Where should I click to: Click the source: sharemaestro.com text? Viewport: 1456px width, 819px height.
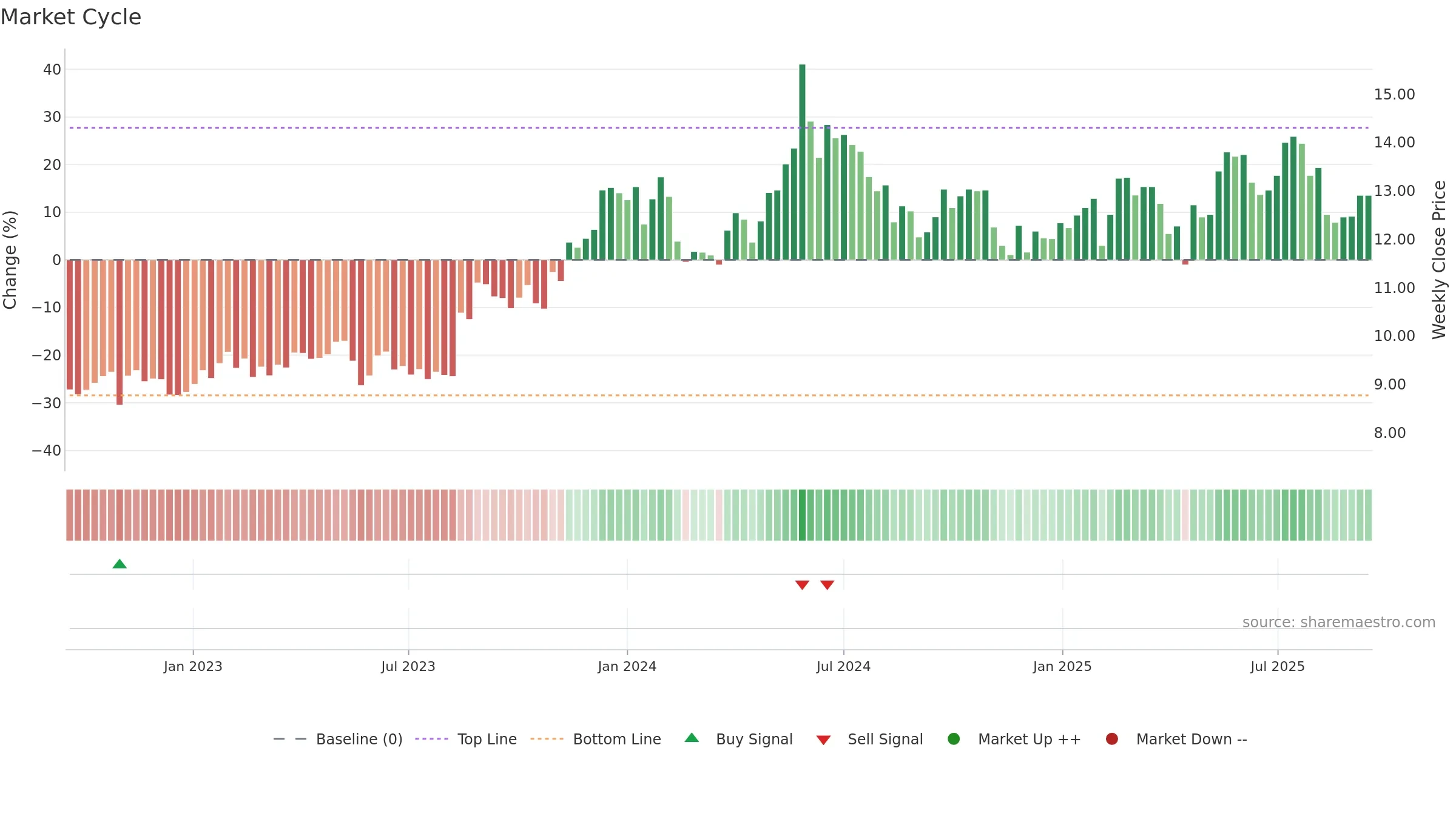coord(1339,622)
